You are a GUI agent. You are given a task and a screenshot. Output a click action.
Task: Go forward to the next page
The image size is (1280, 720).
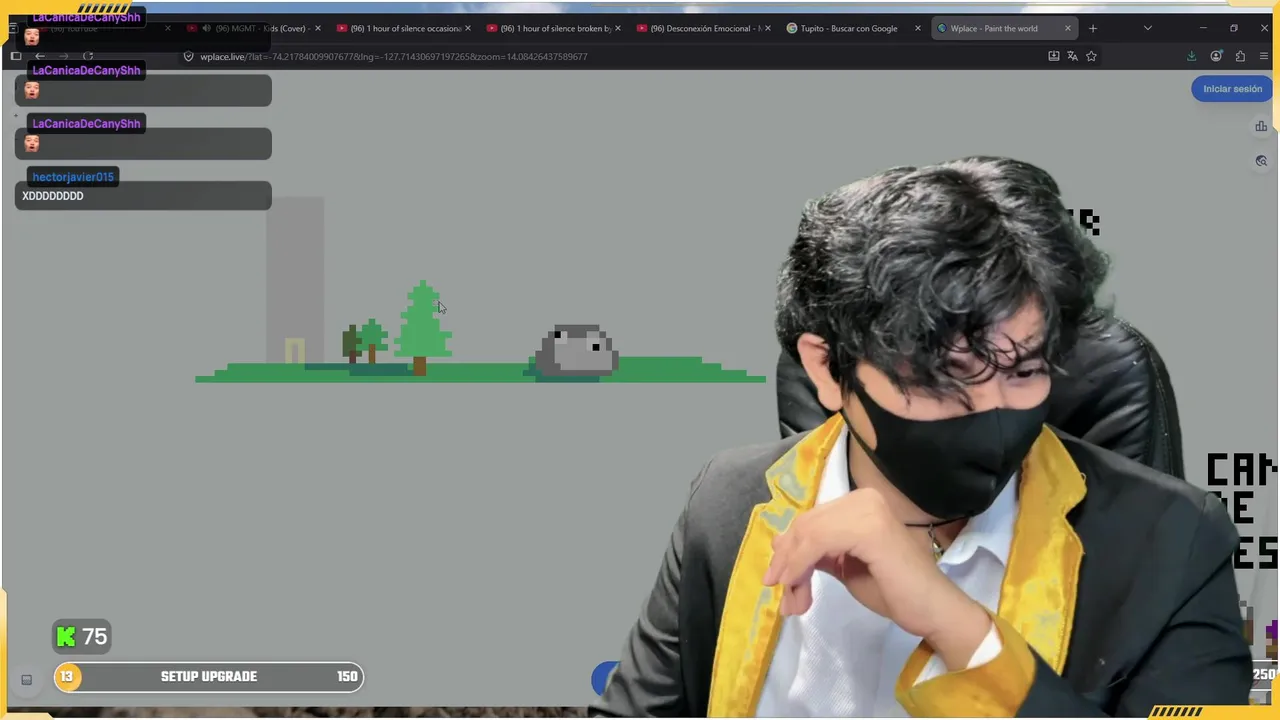pyautogui.click(x=64, y=56)
